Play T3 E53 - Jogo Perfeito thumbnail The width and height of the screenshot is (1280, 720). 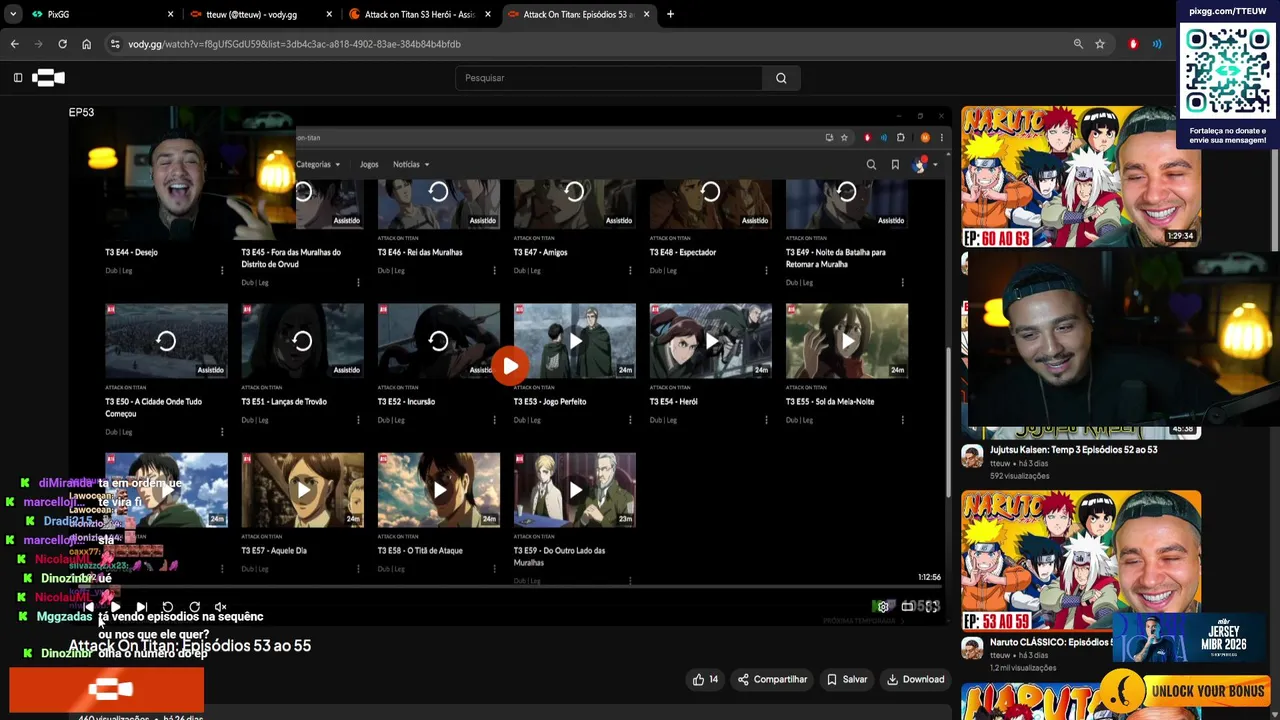click(574, 341)
